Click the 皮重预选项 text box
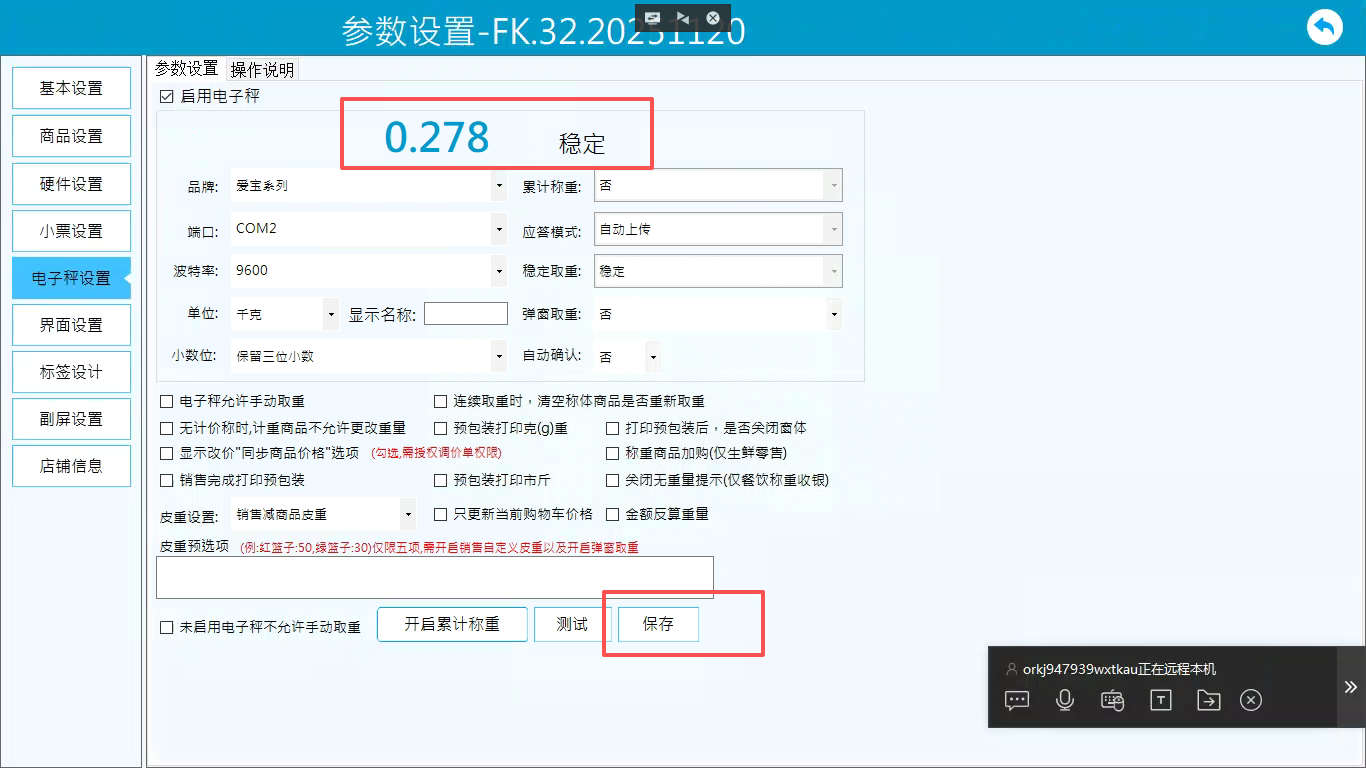1366x768 pixels. pyautogui.click(x=434, y=577)
